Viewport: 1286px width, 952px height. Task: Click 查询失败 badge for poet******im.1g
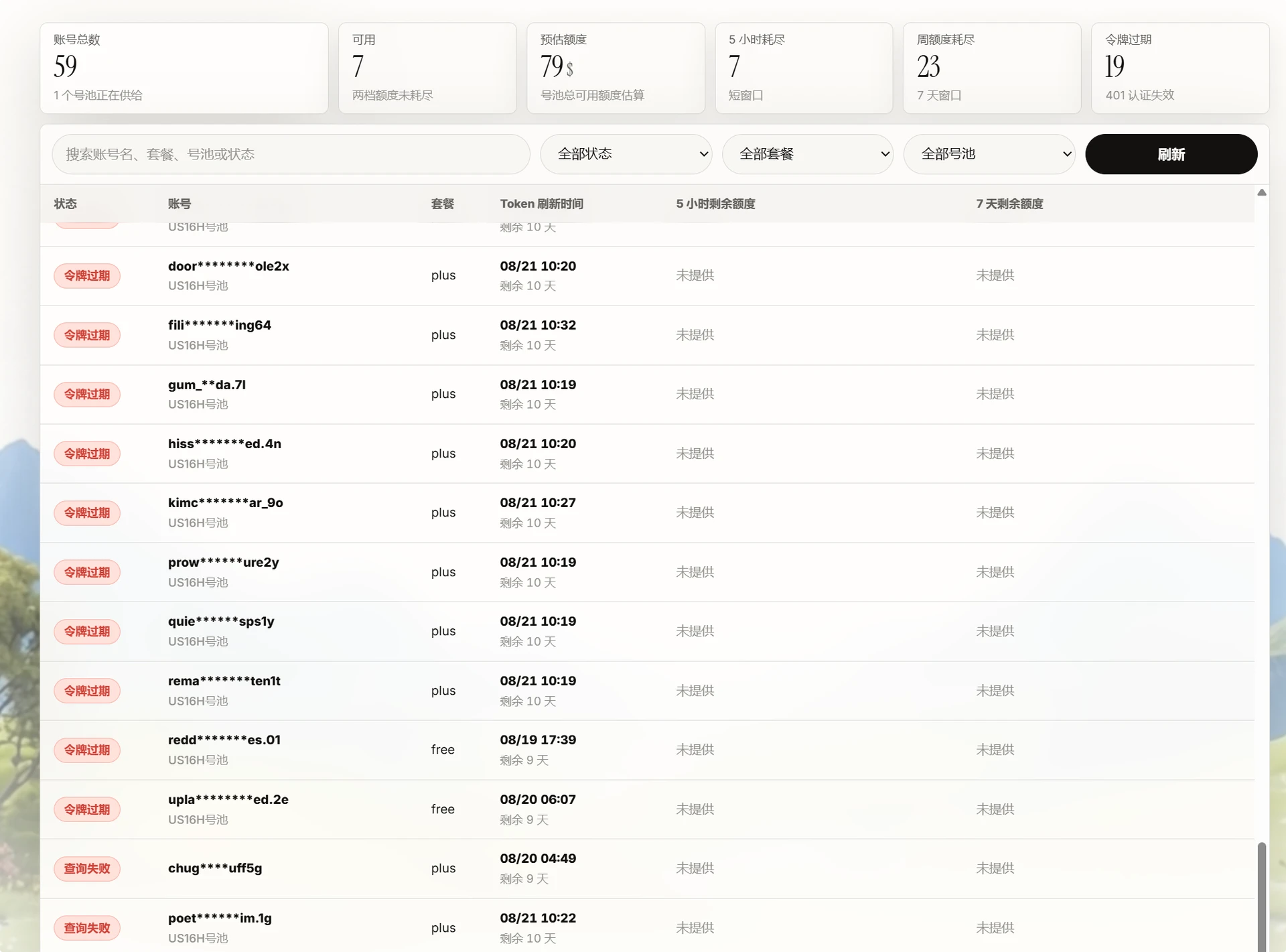87,928
